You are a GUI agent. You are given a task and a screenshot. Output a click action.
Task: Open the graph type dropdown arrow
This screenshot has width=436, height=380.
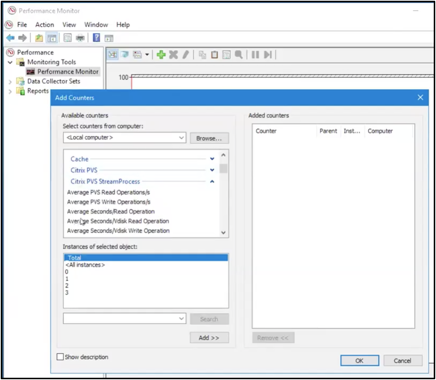pos(147,55)
